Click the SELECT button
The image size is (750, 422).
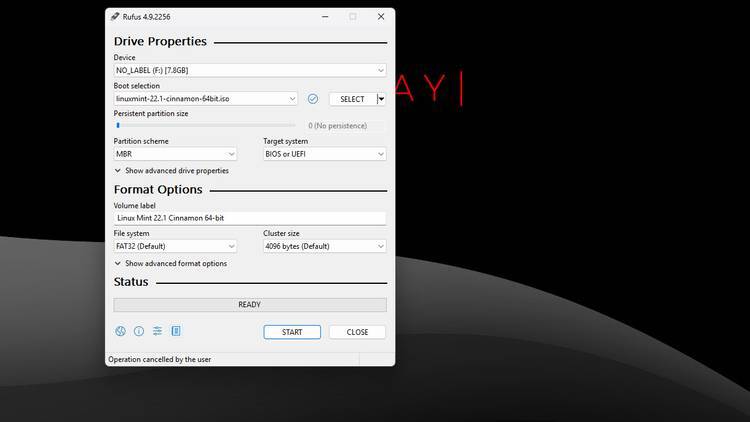(353, 99)
